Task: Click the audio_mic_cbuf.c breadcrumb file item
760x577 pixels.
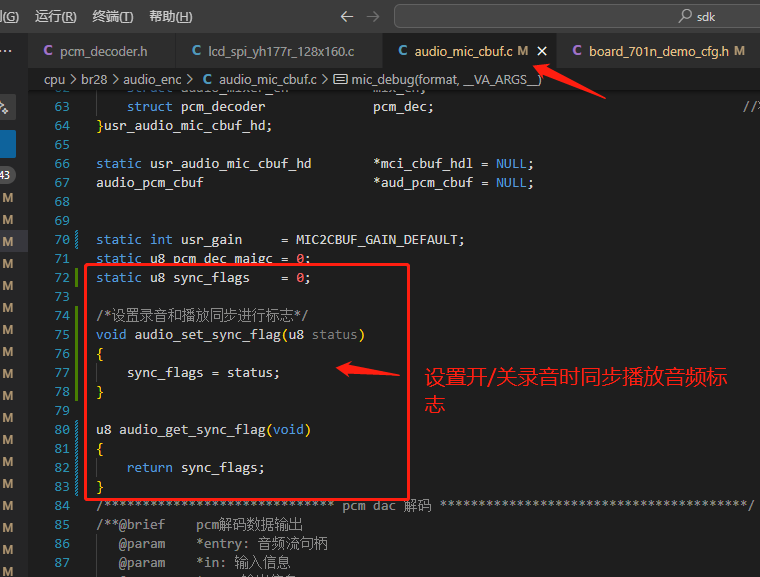Action: [259, 79]
